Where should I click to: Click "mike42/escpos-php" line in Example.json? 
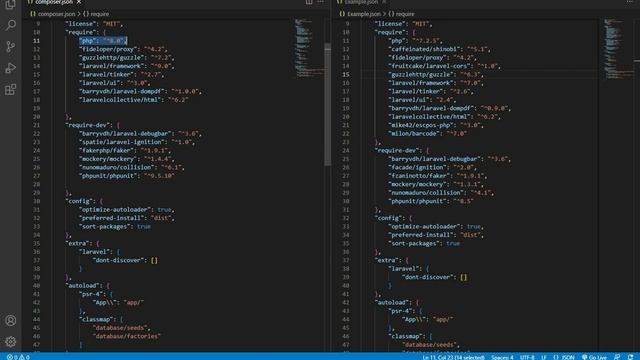coord(436,125)
